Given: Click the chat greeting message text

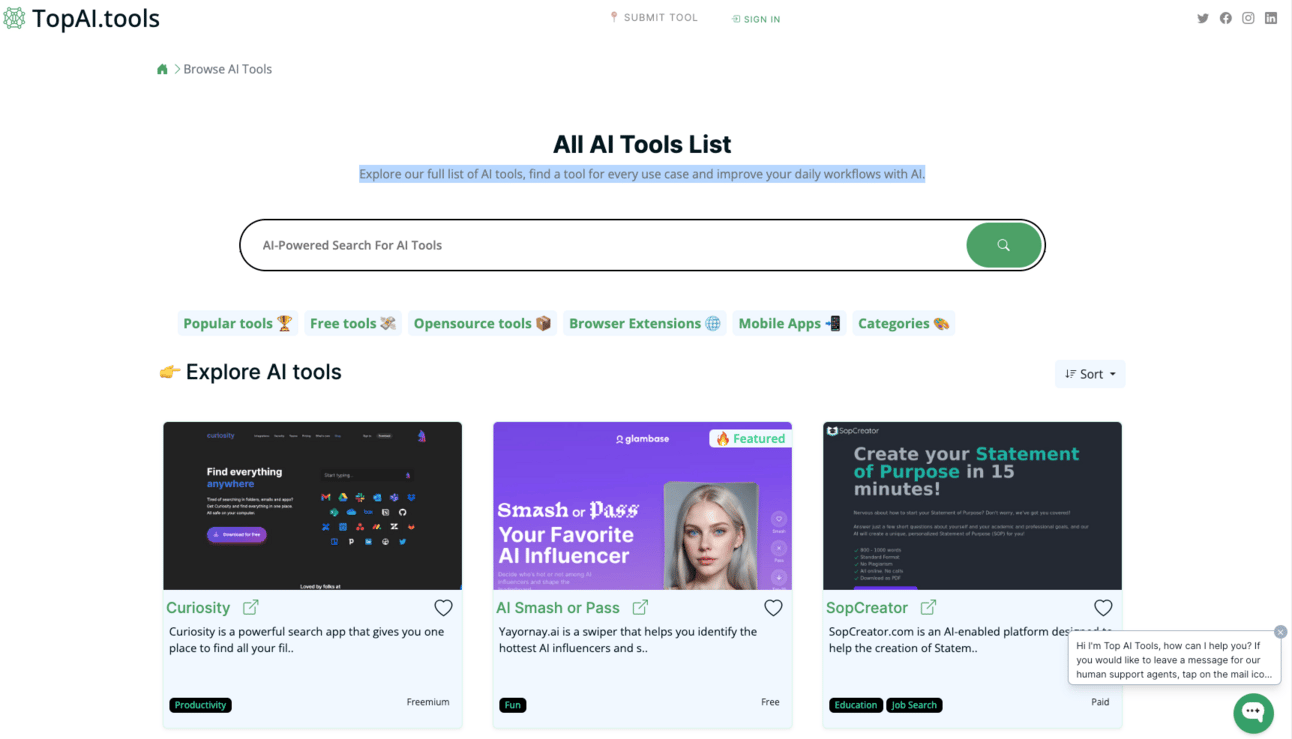Looking at the screenshot, I should pyautogui.click(x=1174, y=660).
